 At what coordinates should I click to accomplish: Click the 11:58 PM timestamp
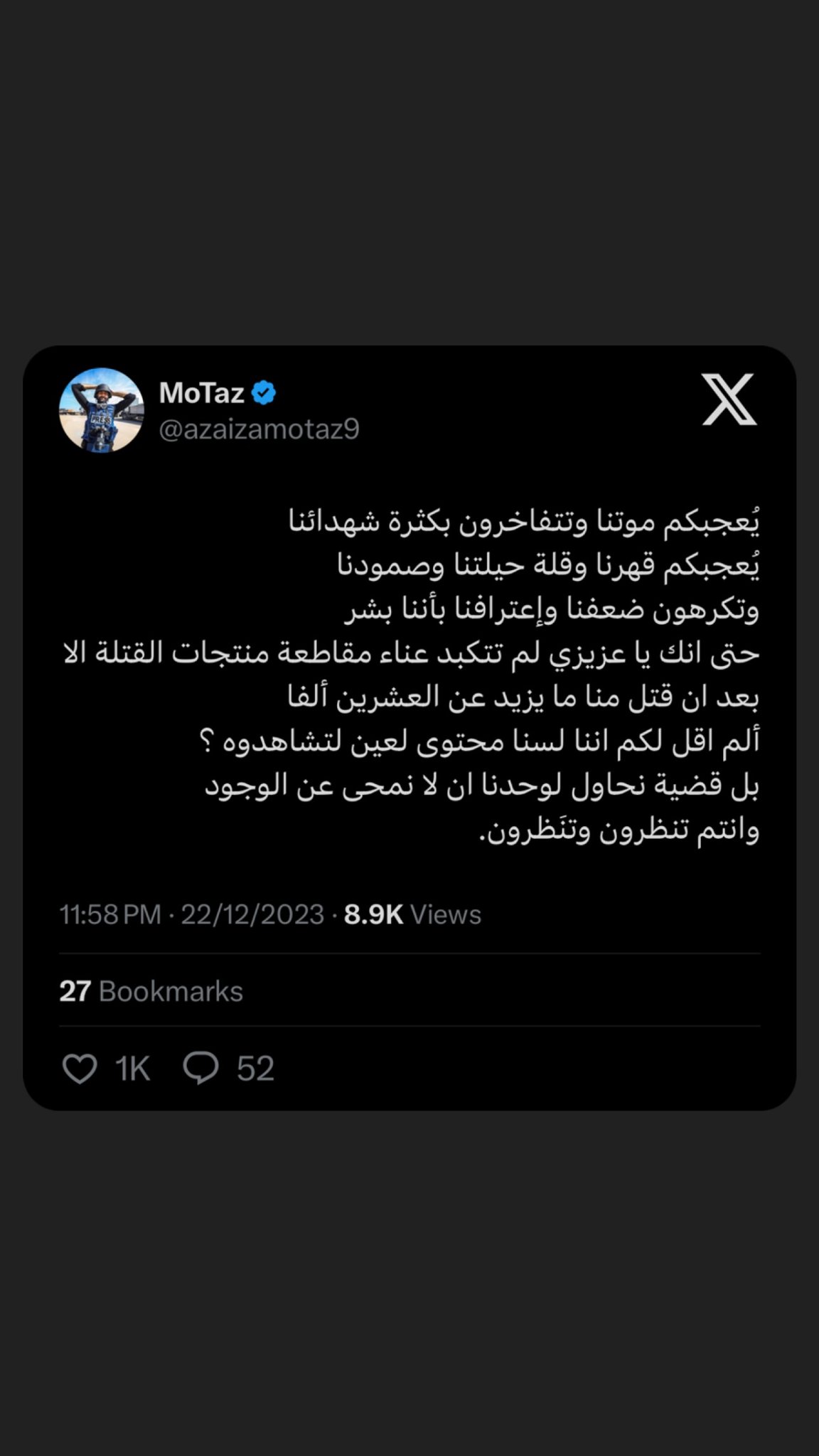tap(110, 914)
